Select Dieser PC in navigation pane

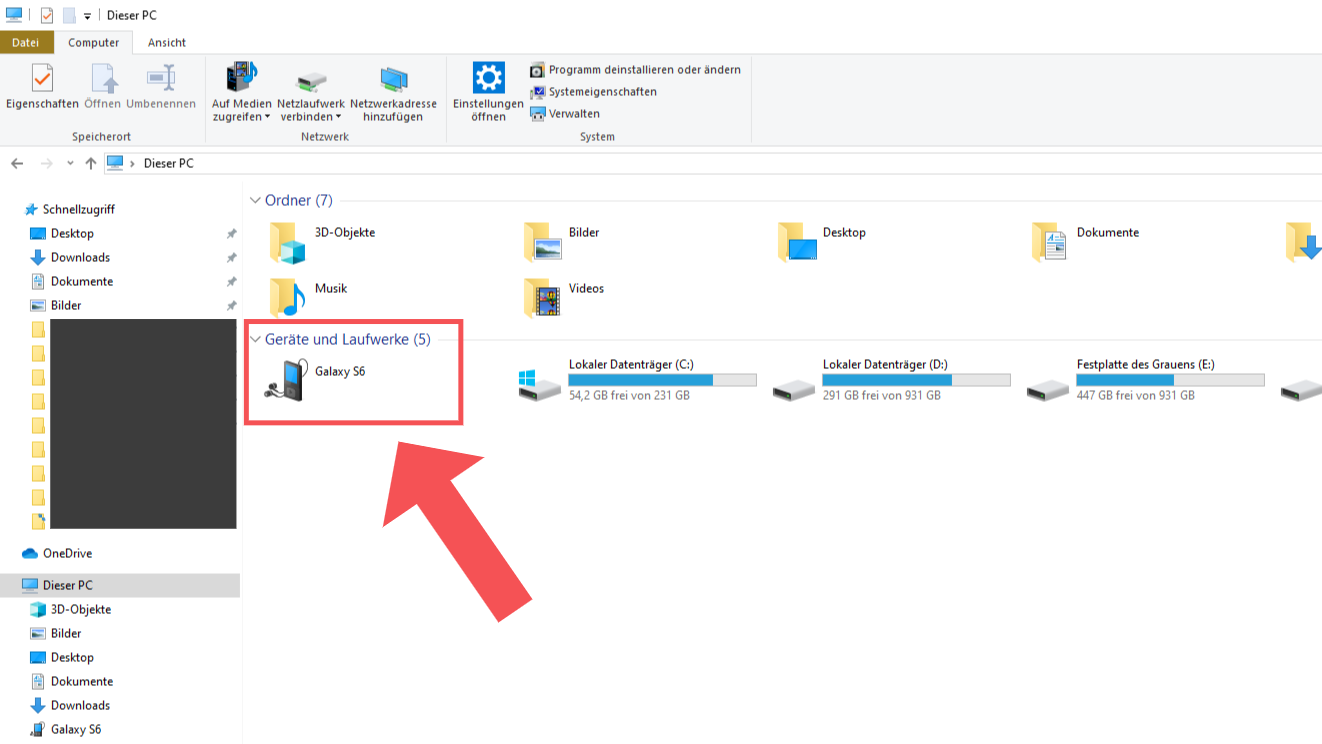[x=120, y=585]
